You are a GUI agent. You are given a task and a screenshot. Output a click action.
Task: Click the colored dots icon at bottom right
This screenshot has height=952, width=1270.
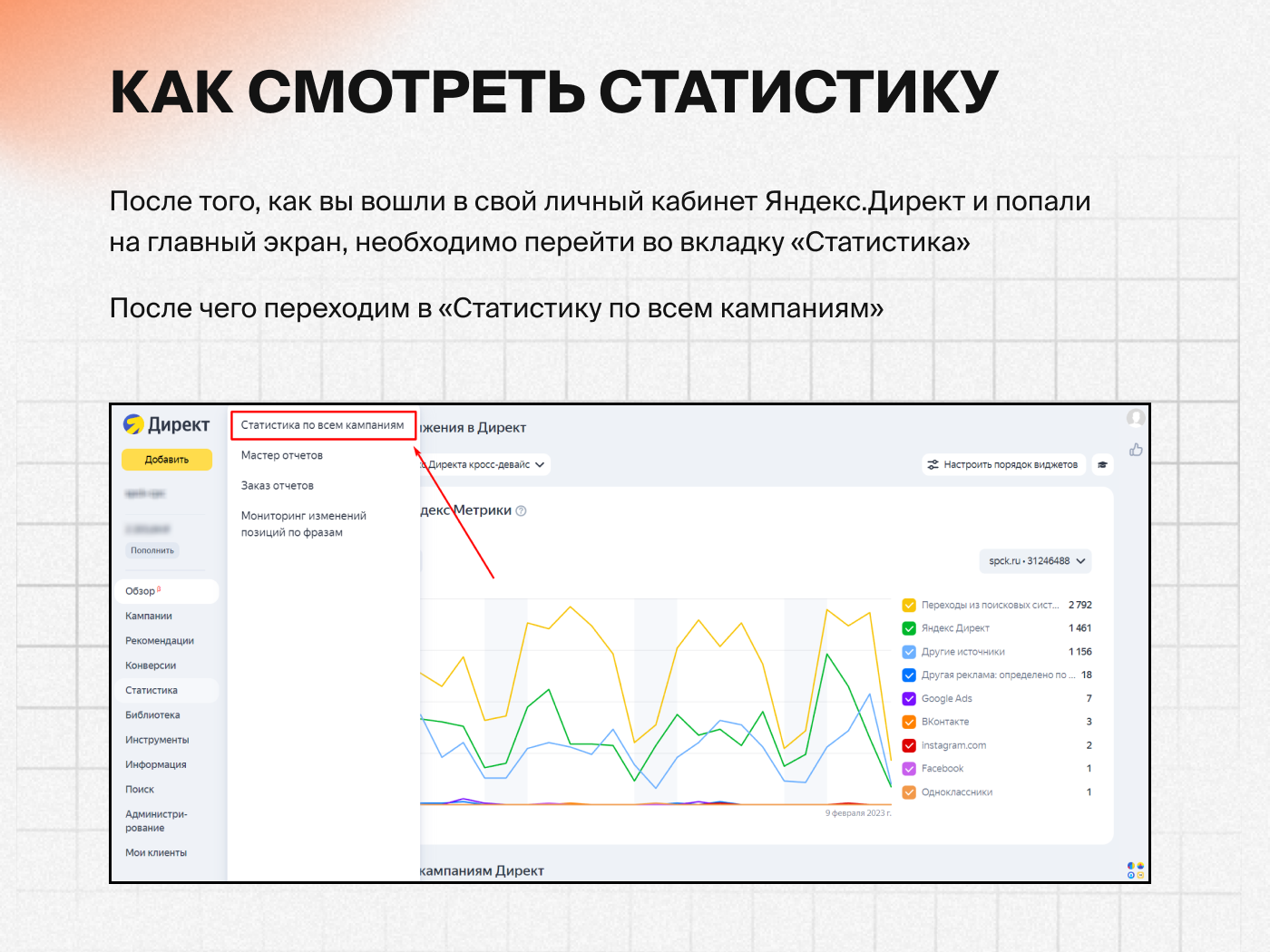[1136, 870]
